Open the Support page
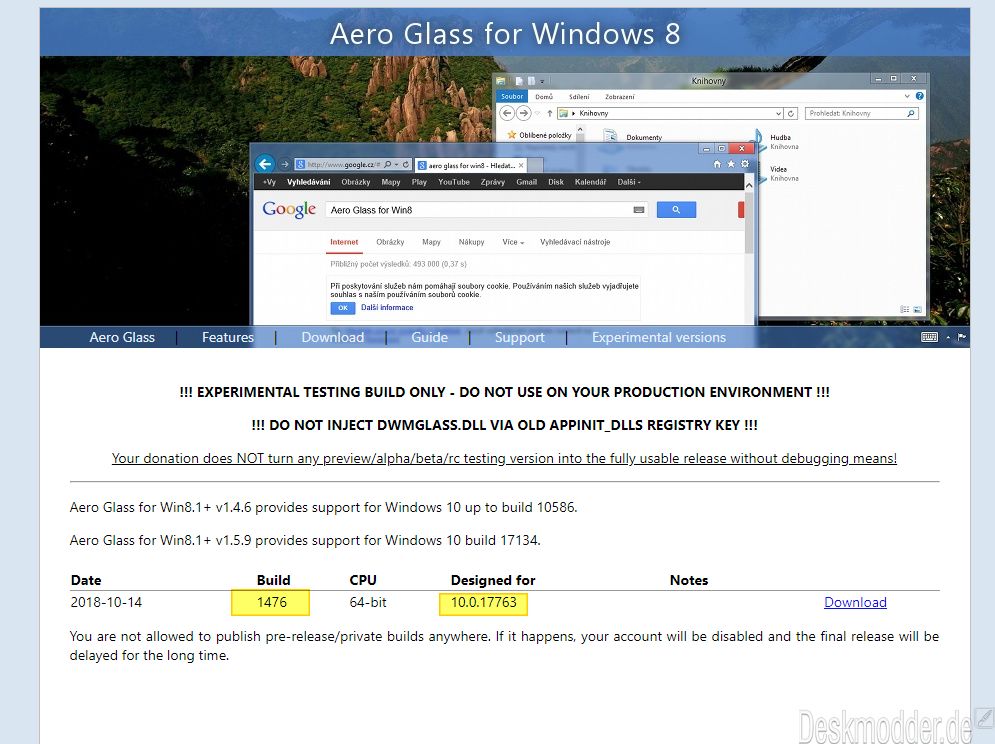 [520, 337]
